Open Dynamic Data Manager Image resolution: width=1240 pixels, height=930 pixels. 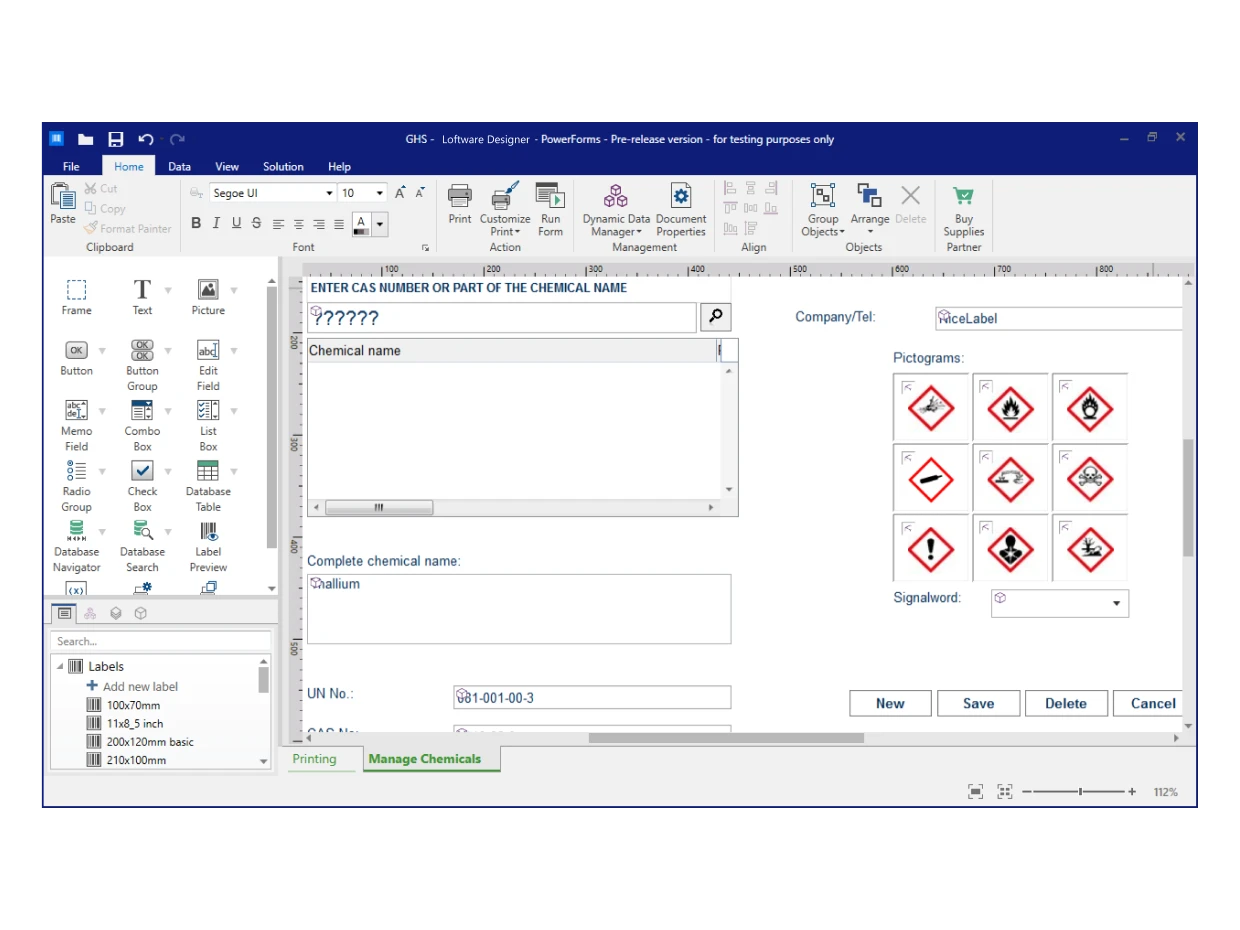tap(616, 197)
